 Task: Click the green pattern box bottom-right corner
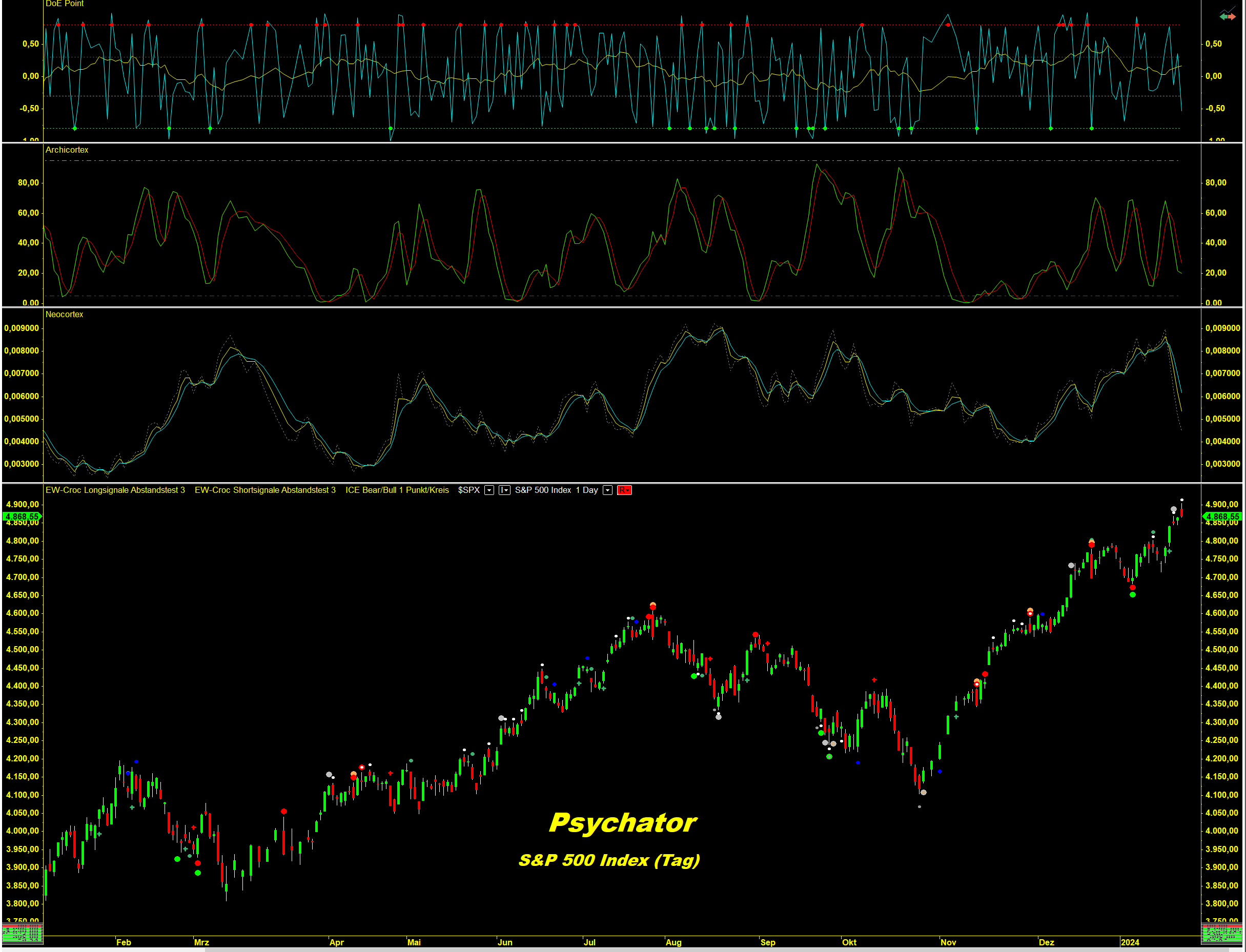point(1222,934)
